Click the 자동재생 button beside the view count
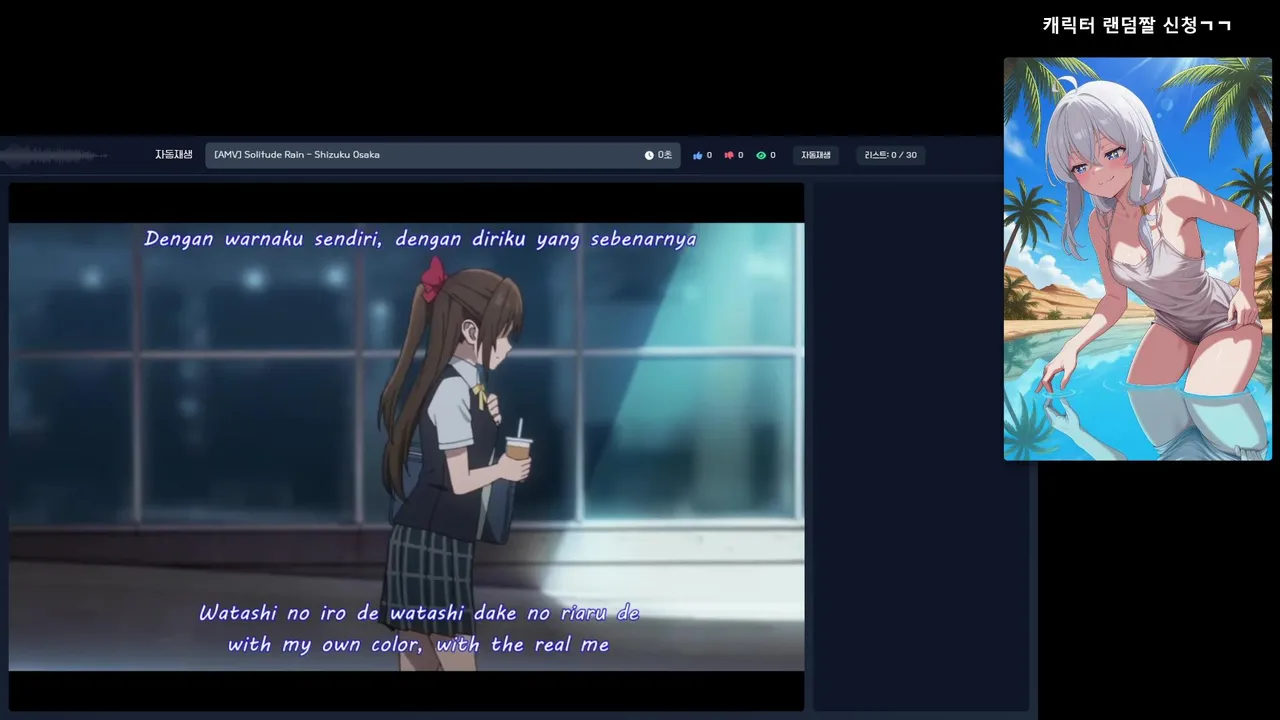The width and height of the screenshot is (1280, 720). point(816,155)
